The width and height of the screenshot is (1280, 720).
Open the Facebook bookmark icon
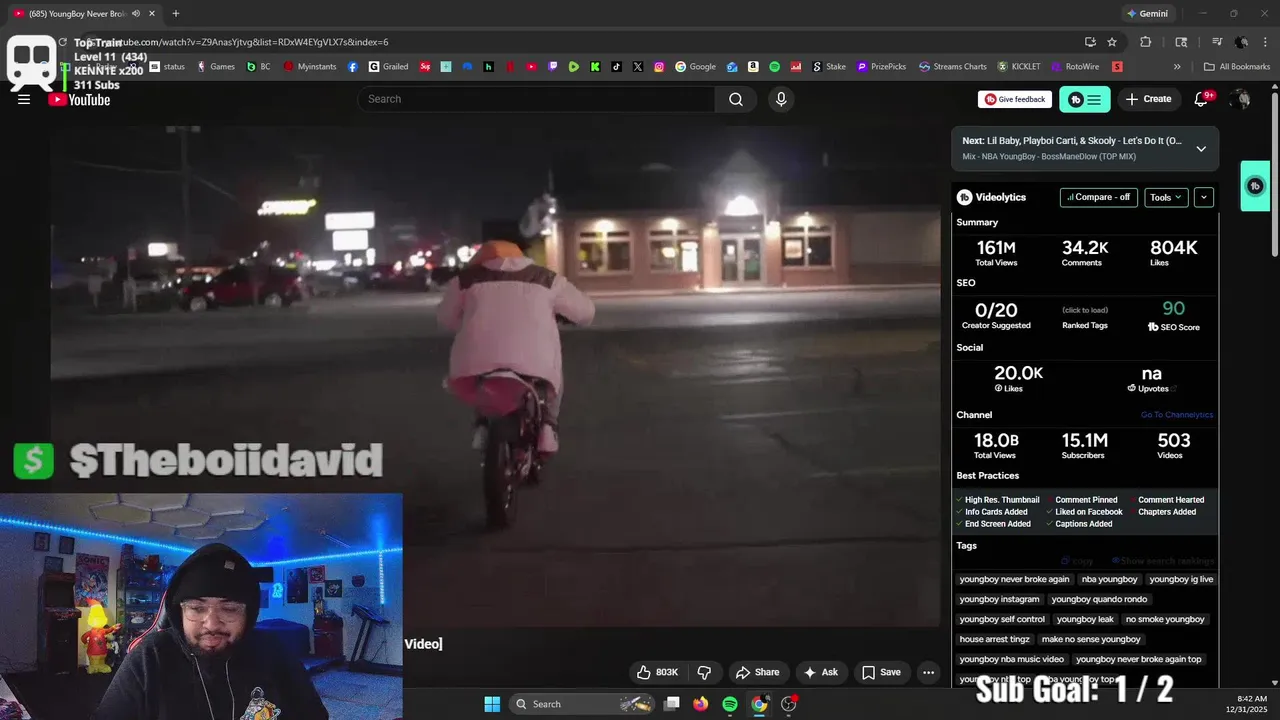tap(353, 67)
